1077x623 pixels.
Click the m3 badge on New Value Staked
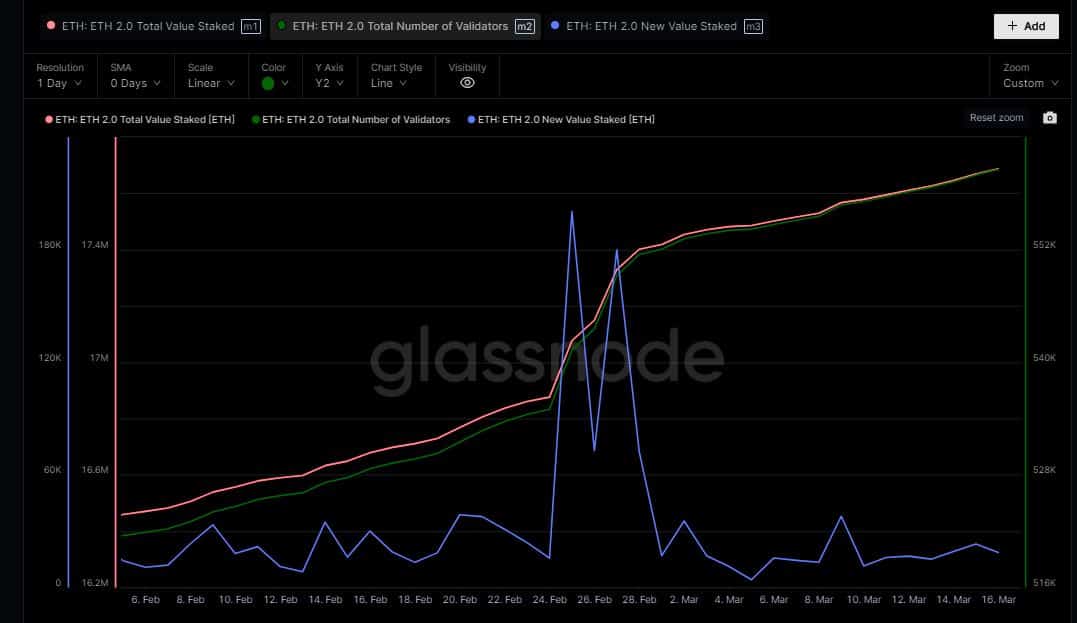pos(753,27)
